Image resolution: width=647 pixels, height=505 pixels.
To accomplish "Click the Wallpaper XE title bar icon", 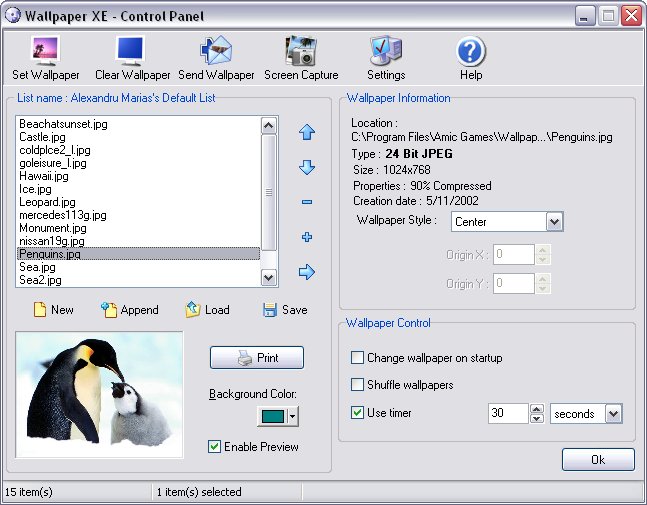I will click(13, 16).
